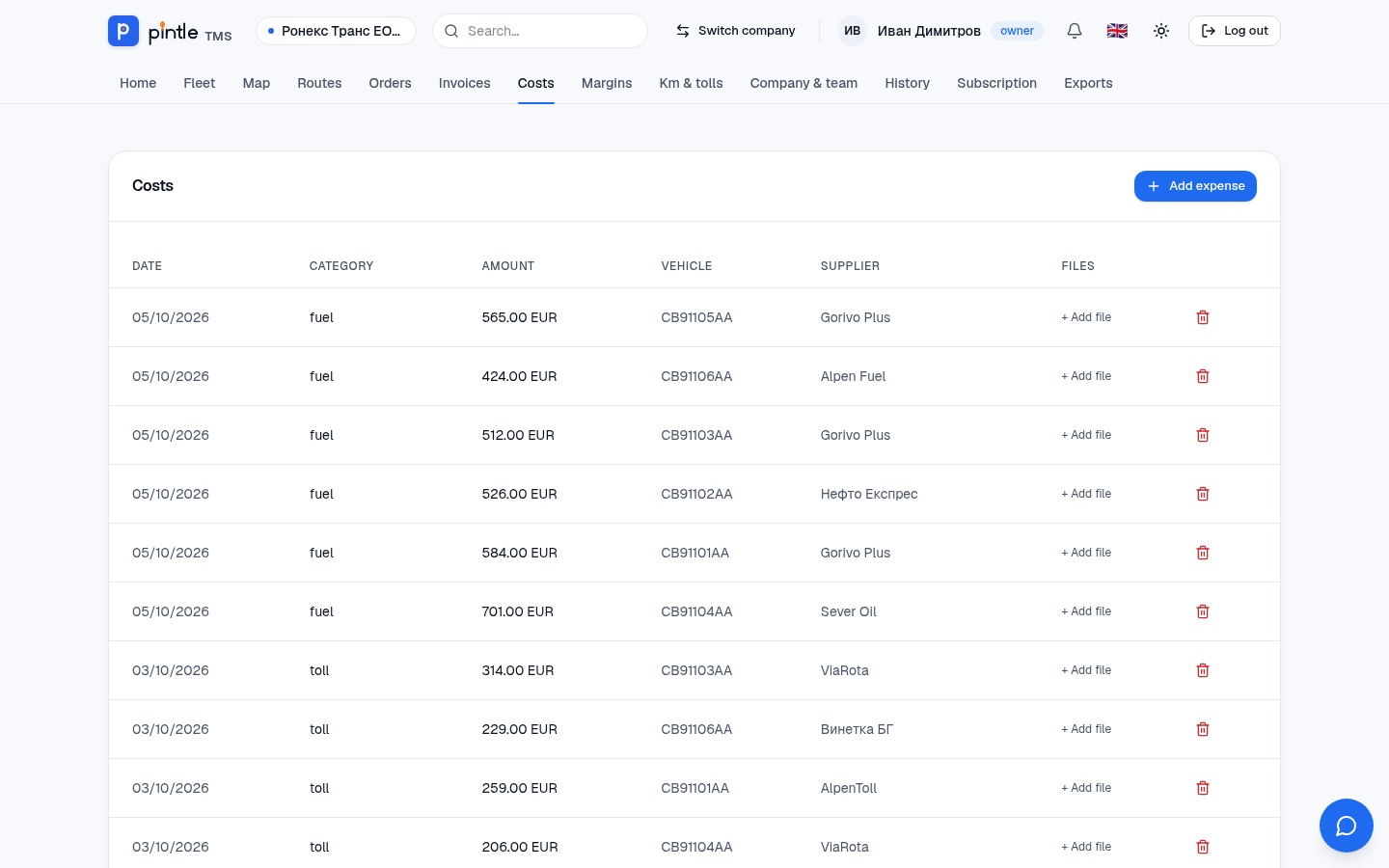
Task: Delete the 229.00 EUR toll expense
Action: click(x=1203, y=729)
